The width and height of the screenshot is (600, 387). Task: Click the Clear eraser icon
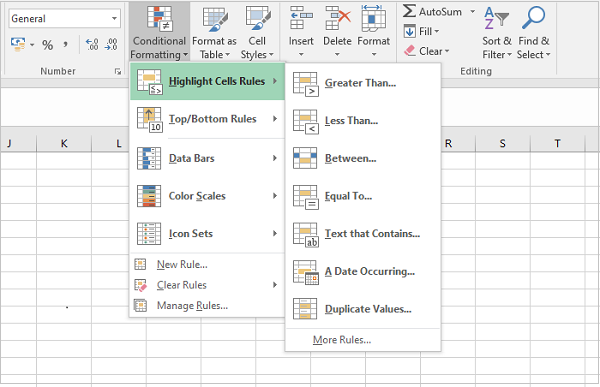[410, 51]
